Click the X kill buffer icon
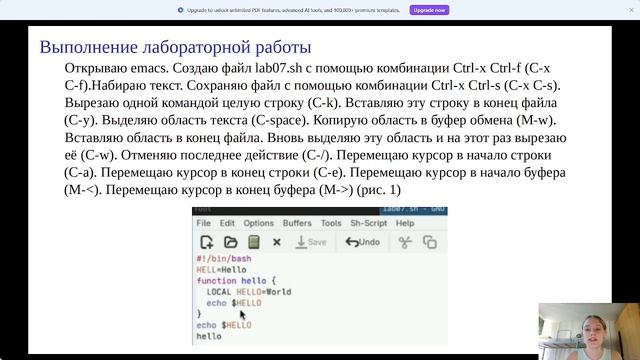This screenshot has height=360, width=640. tap(276, 242)
